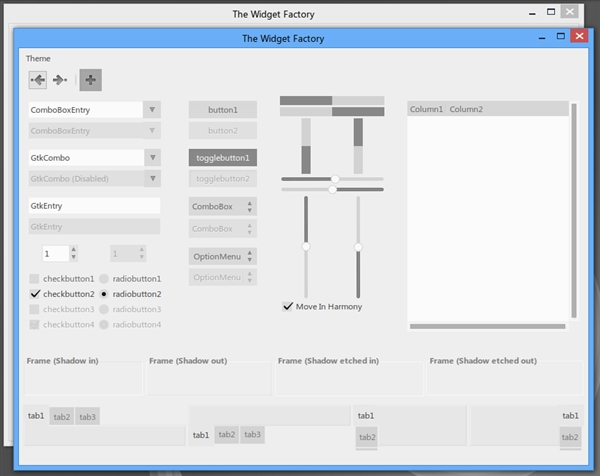Click the forward arrow toolbar icon

tap(60, 80)
